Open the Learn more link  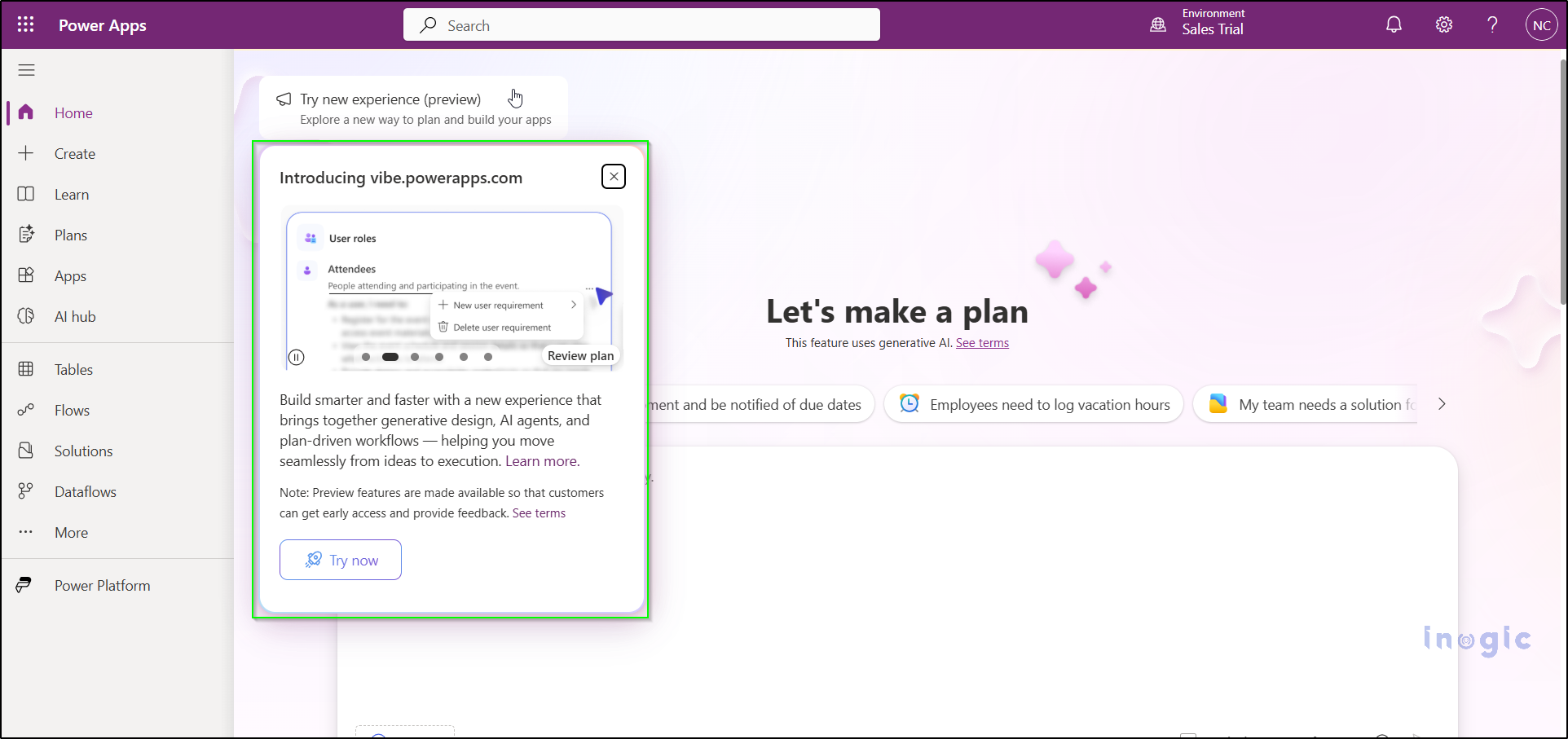540,460
